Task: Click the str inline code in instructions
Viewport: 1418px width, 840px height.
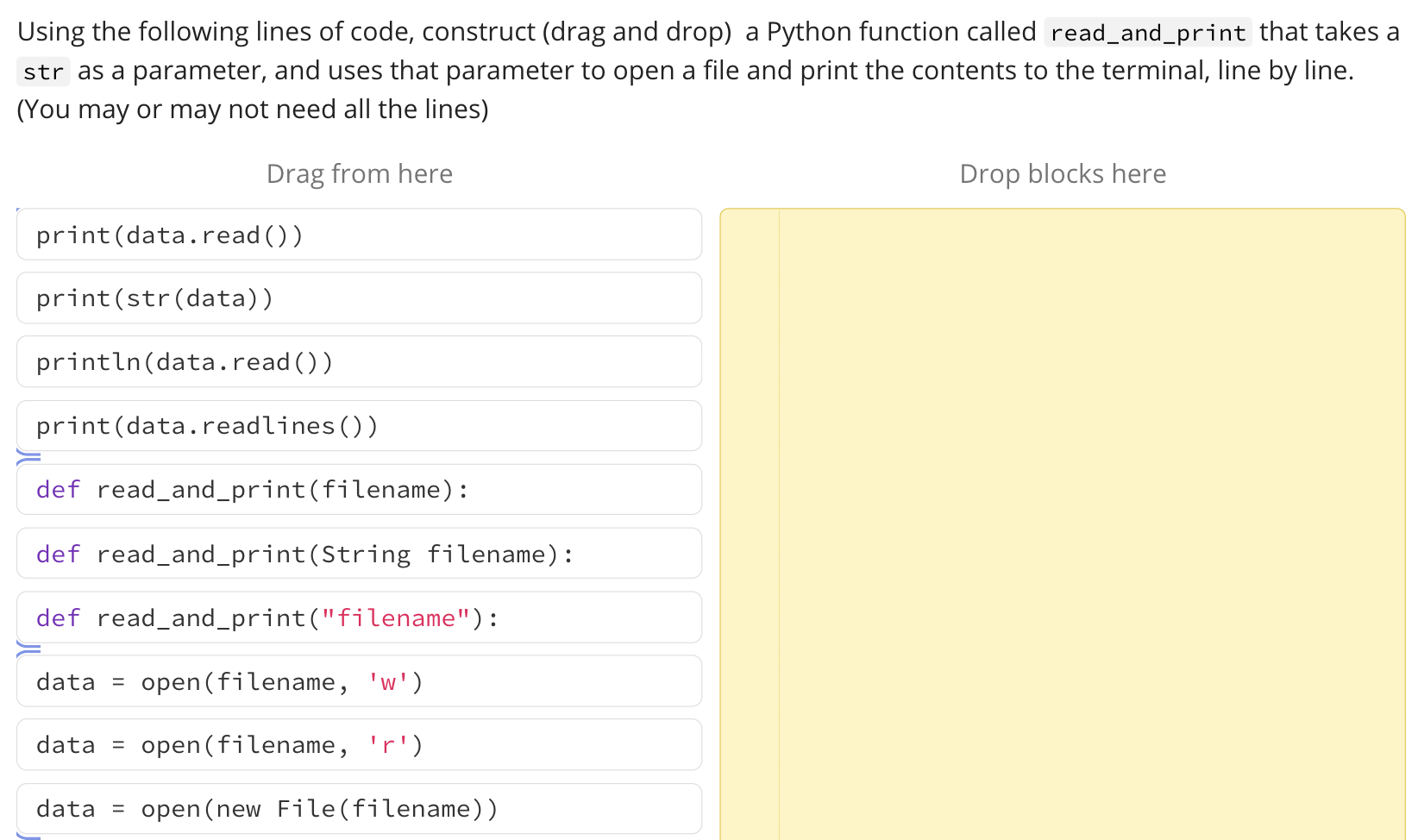Action: tap(42, 72)
